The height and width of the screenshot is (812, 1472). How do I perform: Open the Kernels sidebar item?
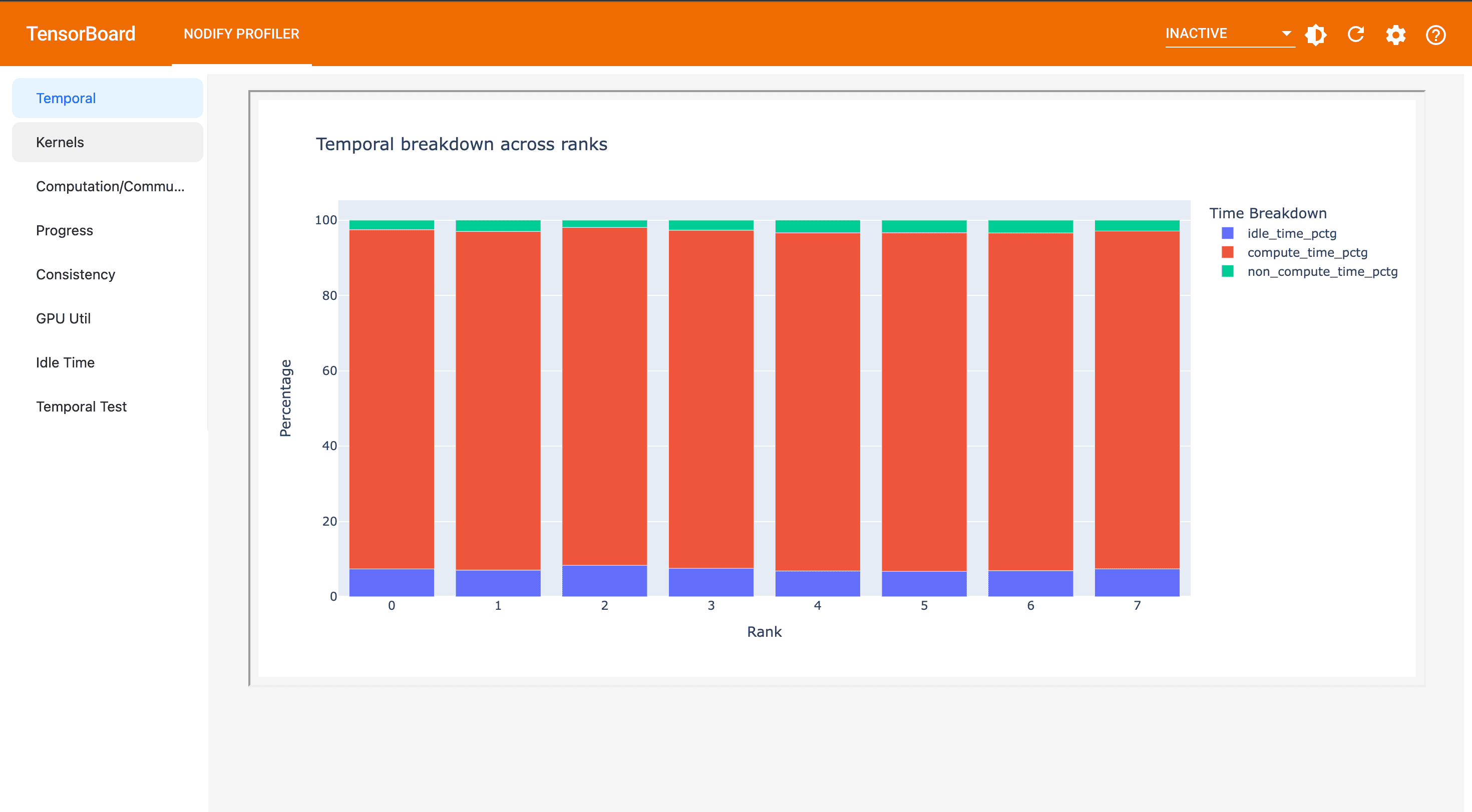108,142
